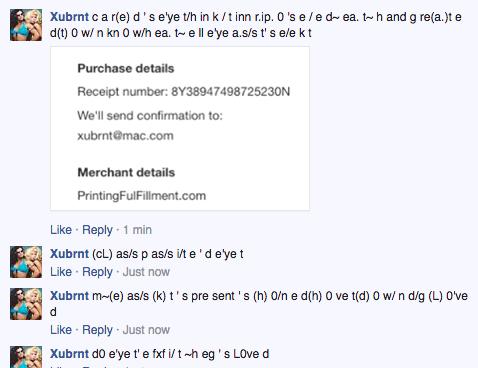Click 'Just now' timestamp under '(cL)' comment
478x368 pixels.
146,272
